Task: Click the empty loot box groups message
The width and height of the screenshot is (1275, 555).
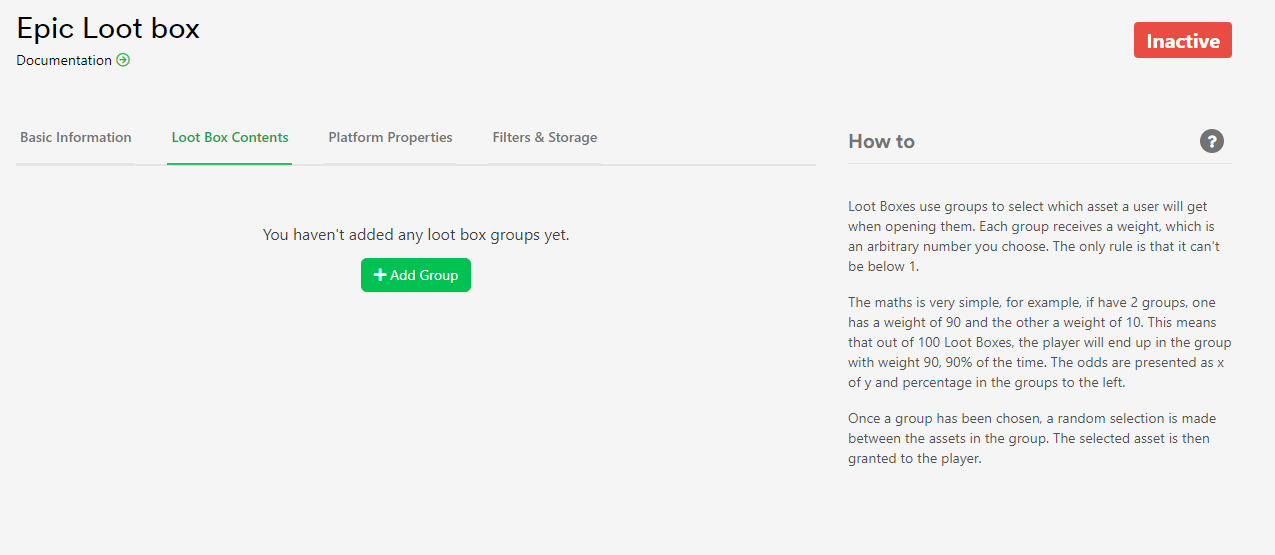Action: pos(415,235)
